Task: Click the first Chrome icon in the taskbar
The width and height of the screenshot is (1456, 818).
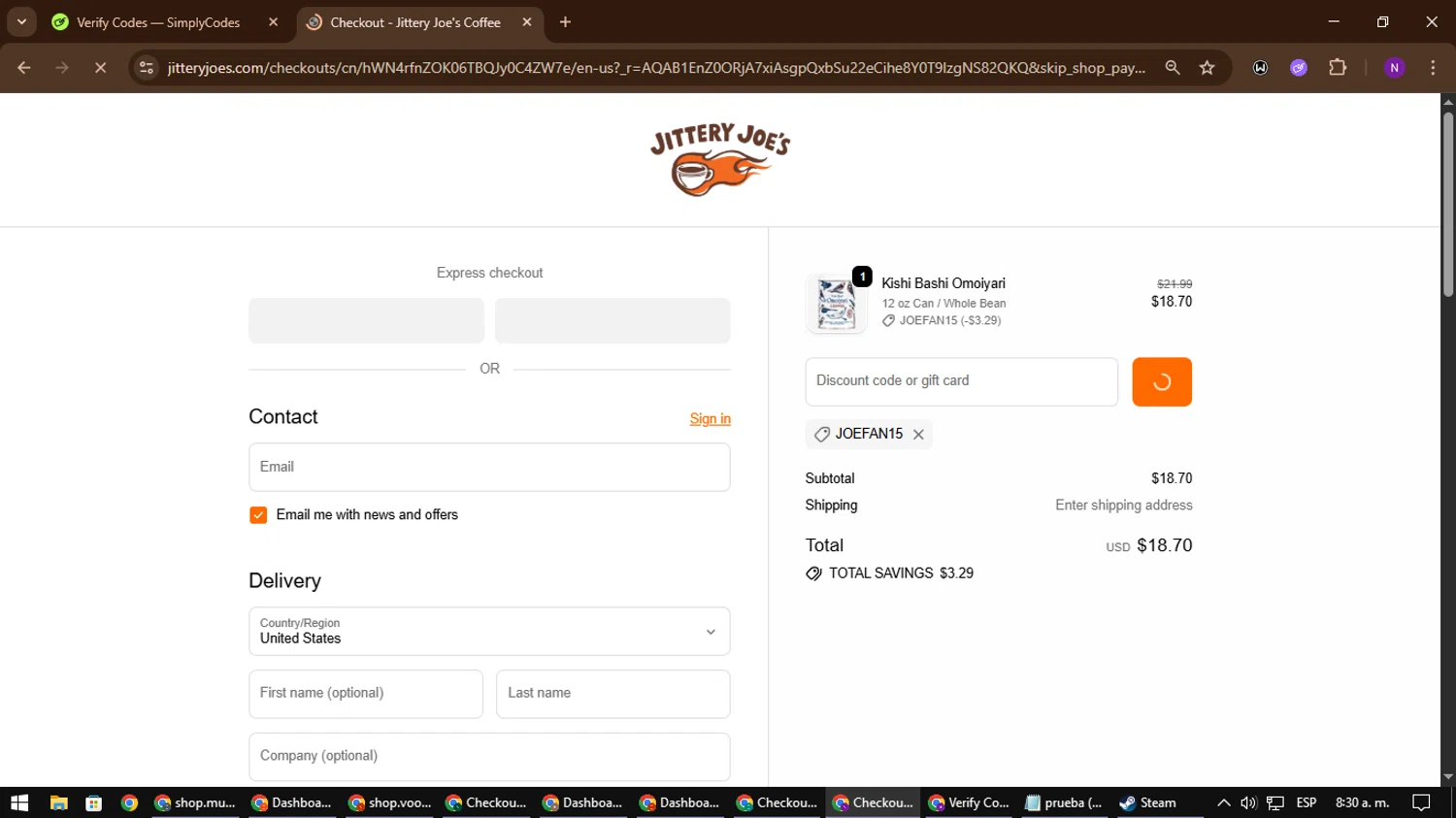Action: (129, 802)
